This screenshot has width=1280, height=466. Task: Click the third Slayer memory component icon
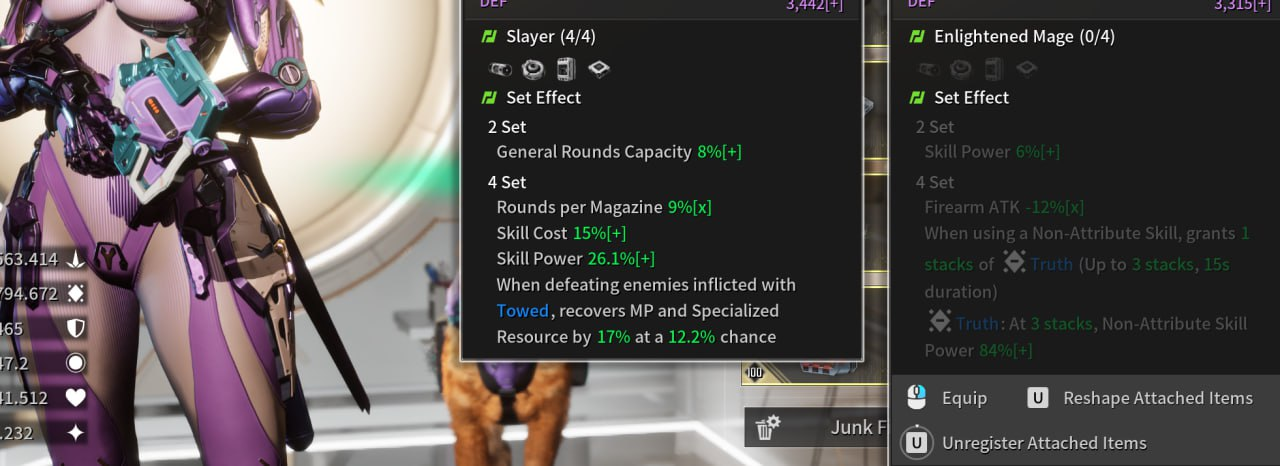[x=566, y=68]
